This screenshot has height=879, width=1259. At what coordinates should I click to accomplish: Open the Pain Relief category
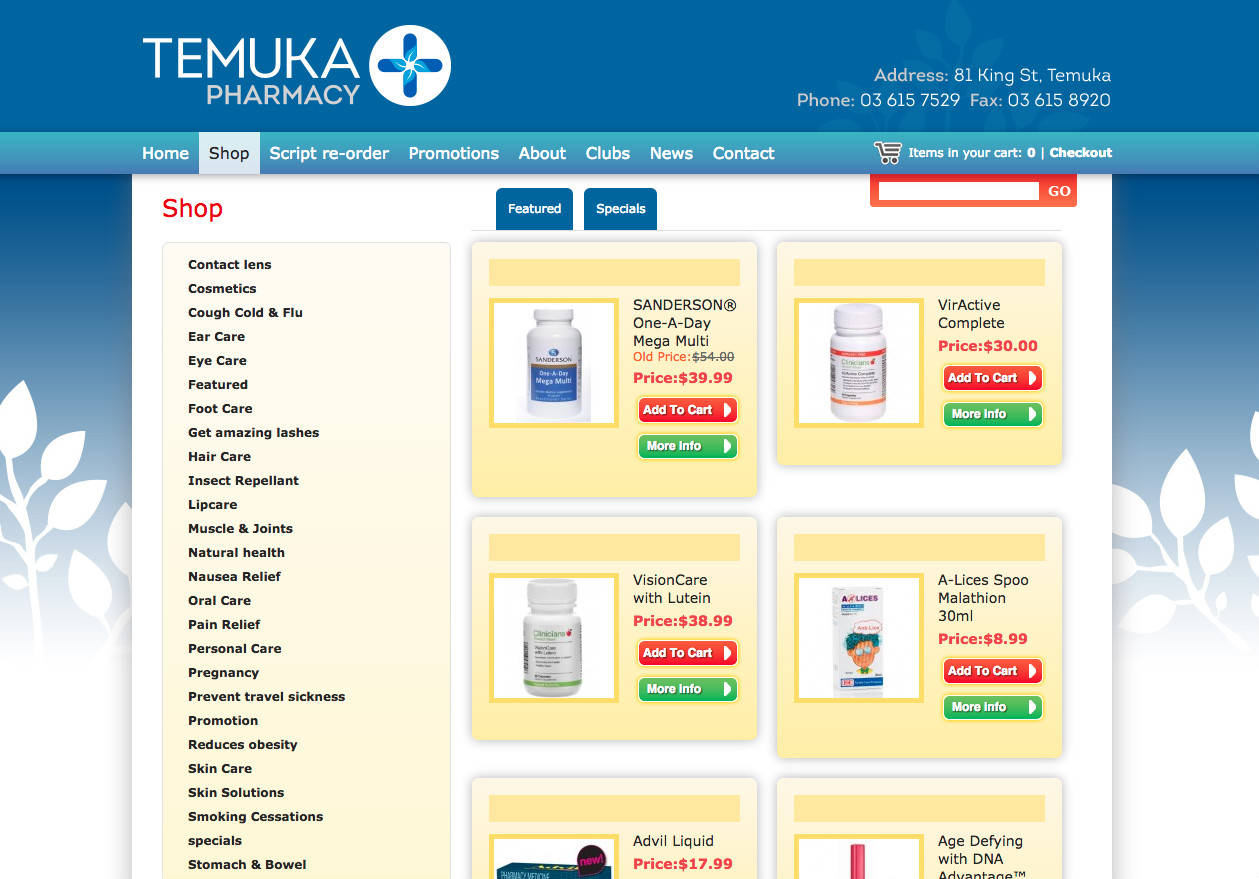[x=224, y=625]
